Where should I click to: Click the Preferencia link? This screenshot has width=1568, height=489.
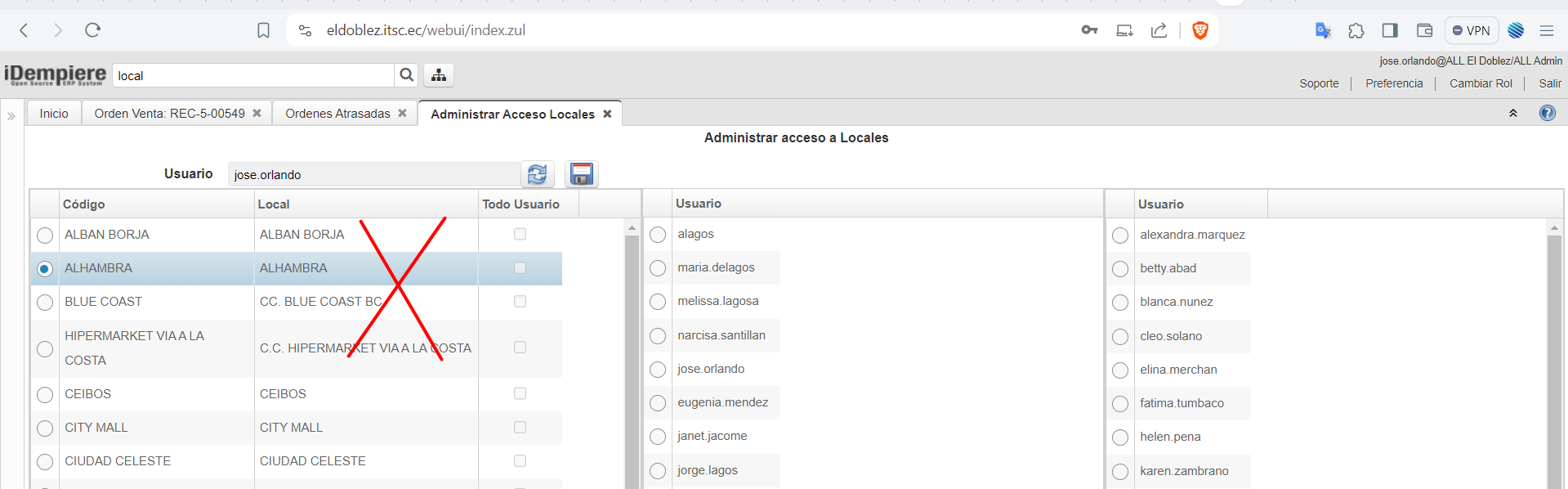coord(1393,83)
